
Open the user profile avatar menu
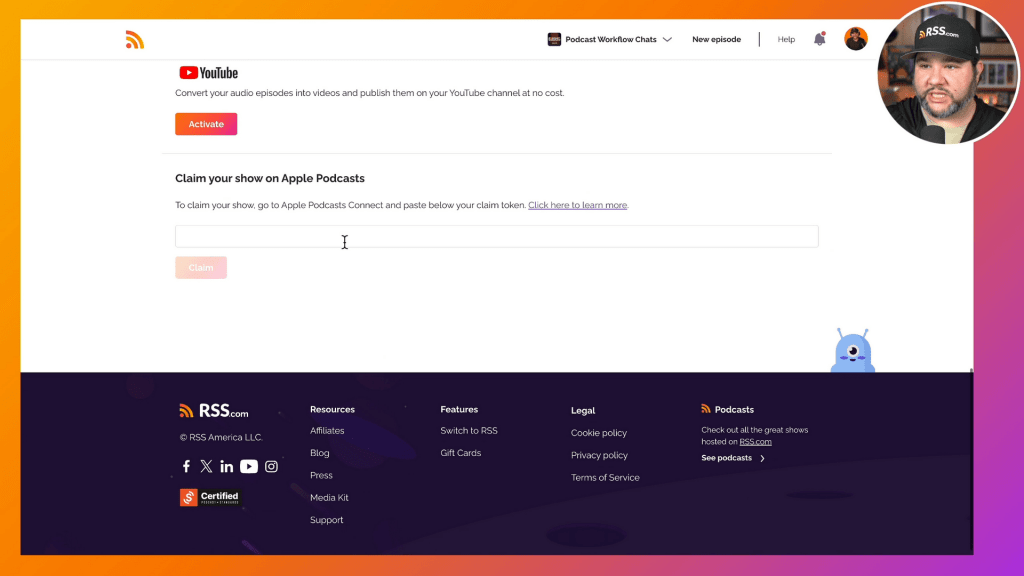point(855,39)
